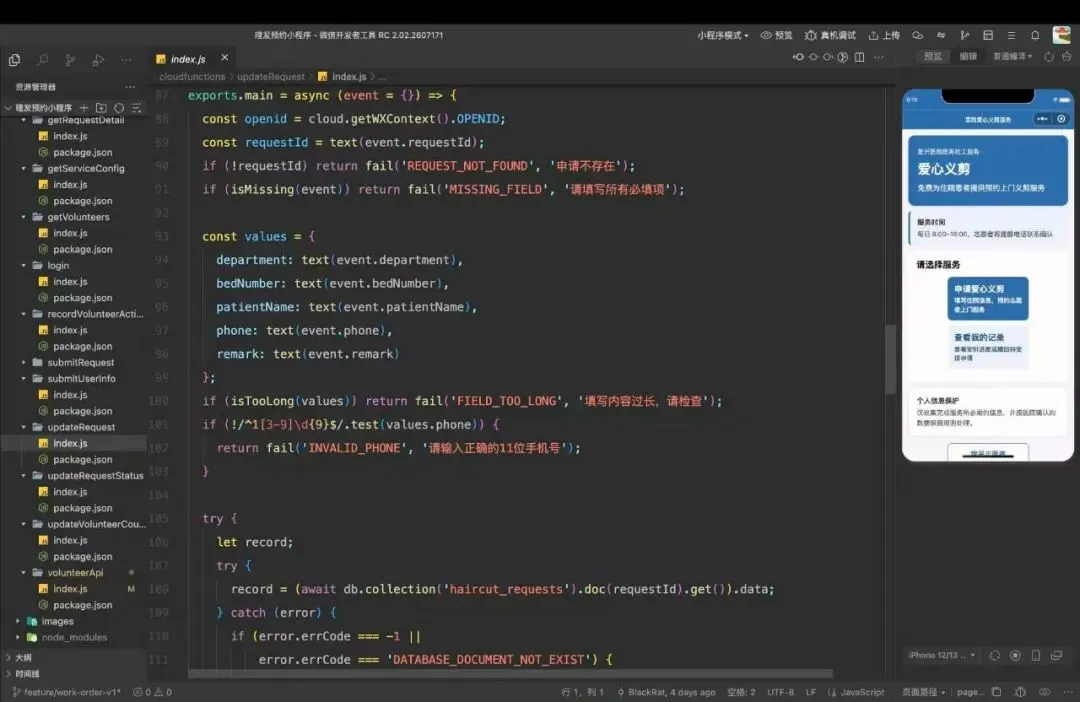
Task: Click the editor horizontal scrollbar
Action: pyautogui.click(x=510, y=673)
